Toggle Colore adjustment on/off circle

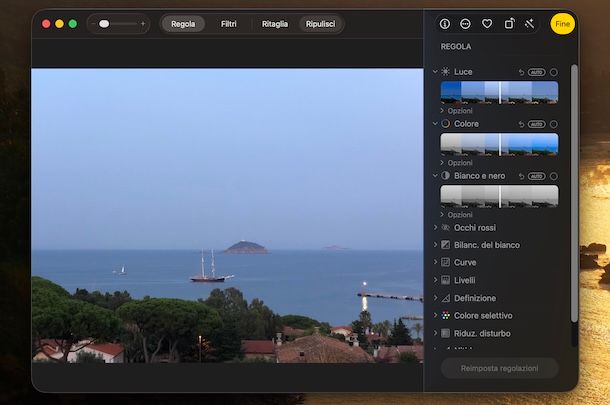click(554, 124)
